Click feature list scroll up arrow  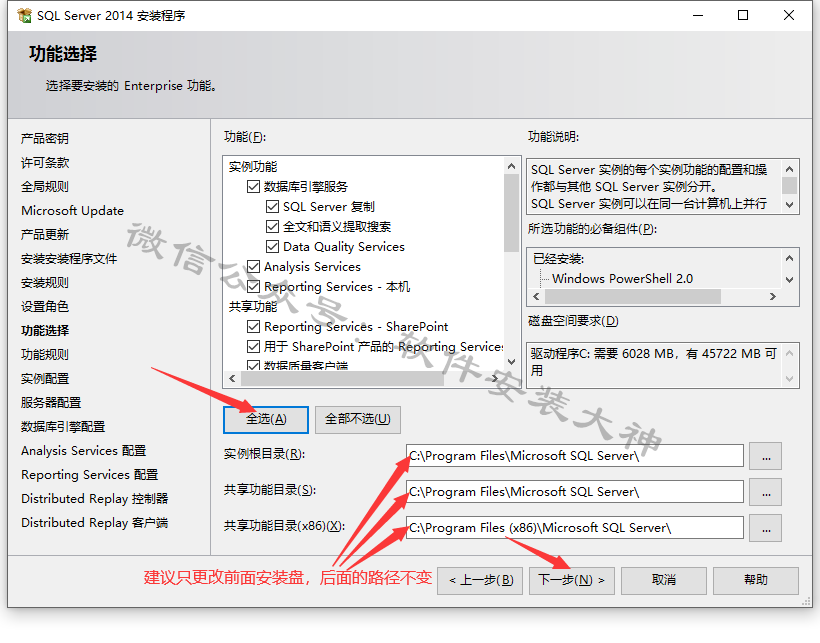[x=511, y=166]
